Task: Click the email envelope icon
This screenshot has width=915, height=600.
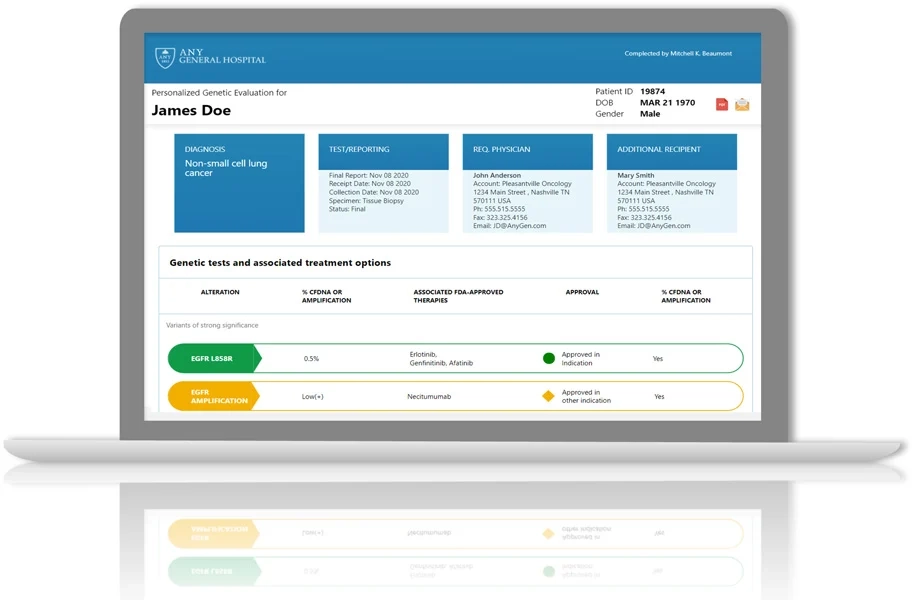Action: [742, 104]
